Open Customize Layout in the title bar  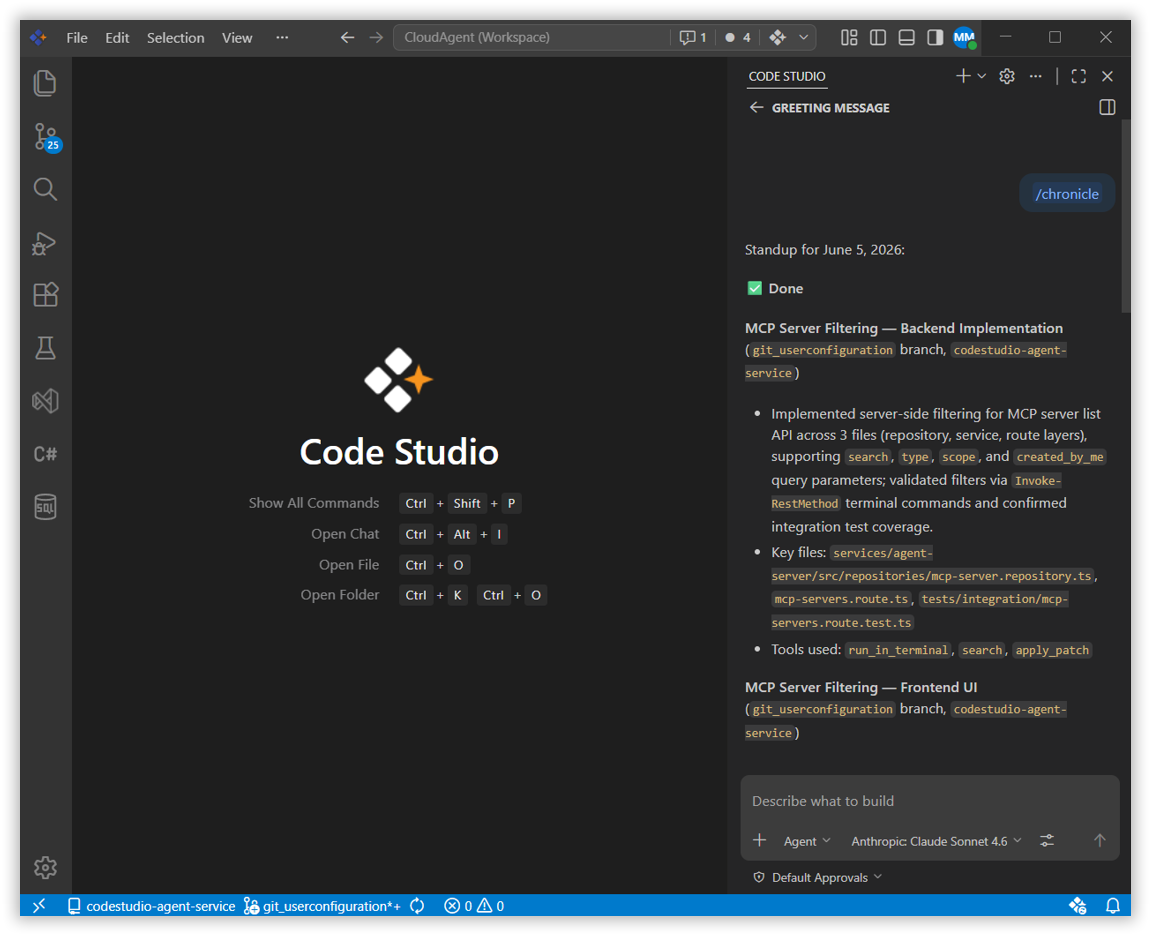coord(849,37)
